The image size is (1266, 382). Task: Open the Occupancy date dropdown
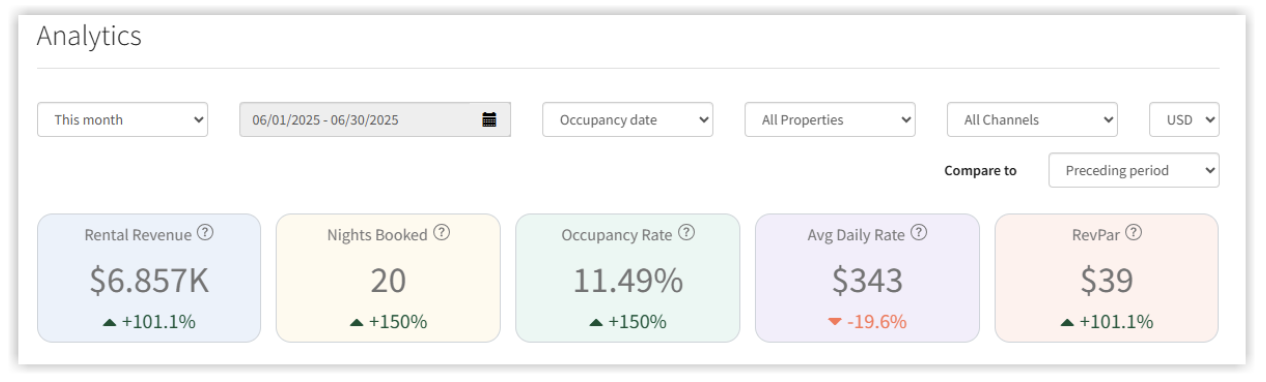pos(628,119)
